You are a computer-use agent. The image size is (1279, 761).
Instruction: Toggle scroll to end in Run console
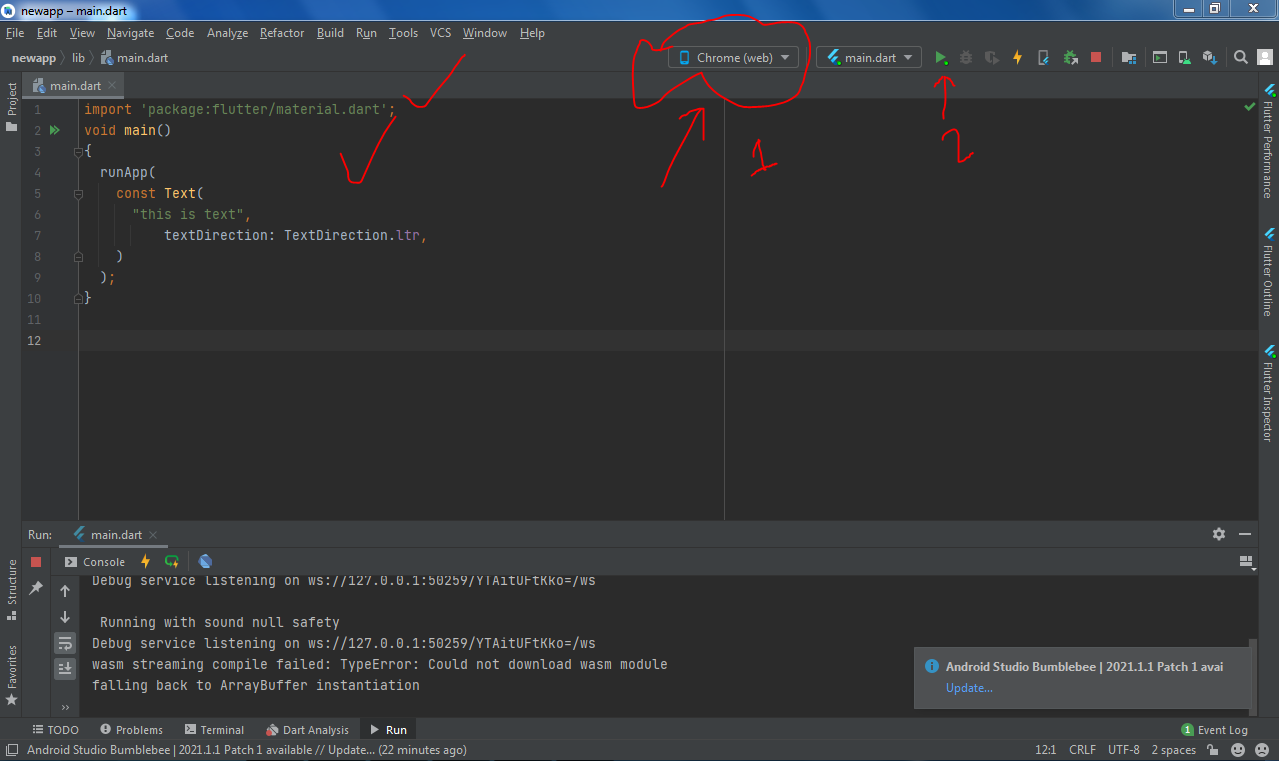tap(65, 668)
